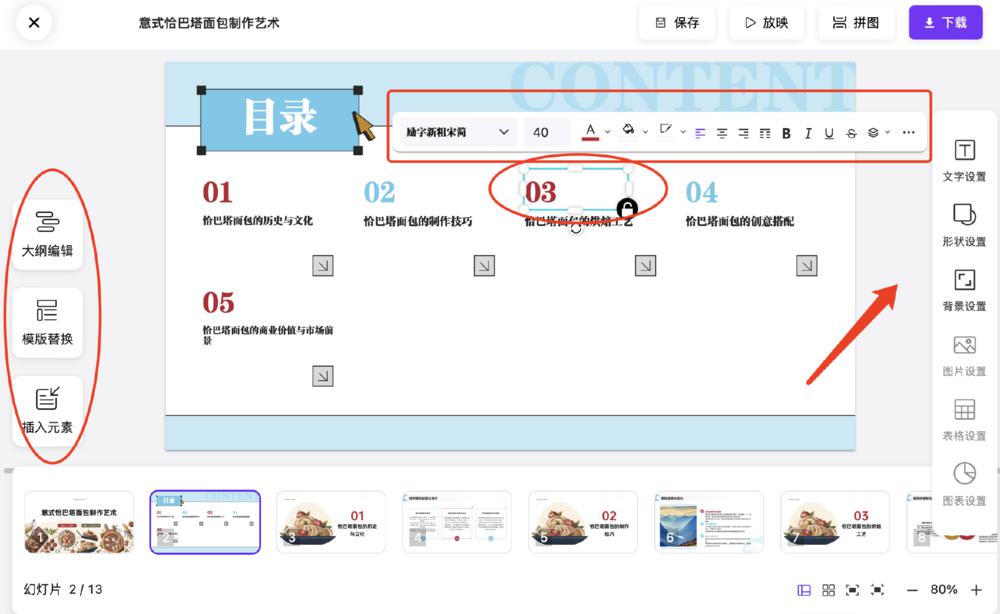Click the 保存 save button
The width and height of the screenshot is (1000, 614).
pos(677,22)
